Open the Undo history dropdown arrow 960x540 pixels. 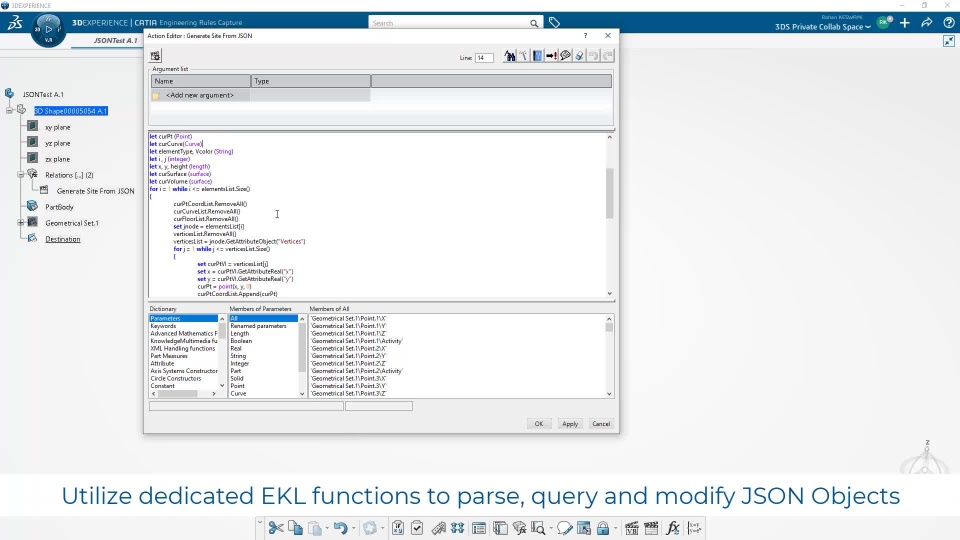(x=353, y=528)
